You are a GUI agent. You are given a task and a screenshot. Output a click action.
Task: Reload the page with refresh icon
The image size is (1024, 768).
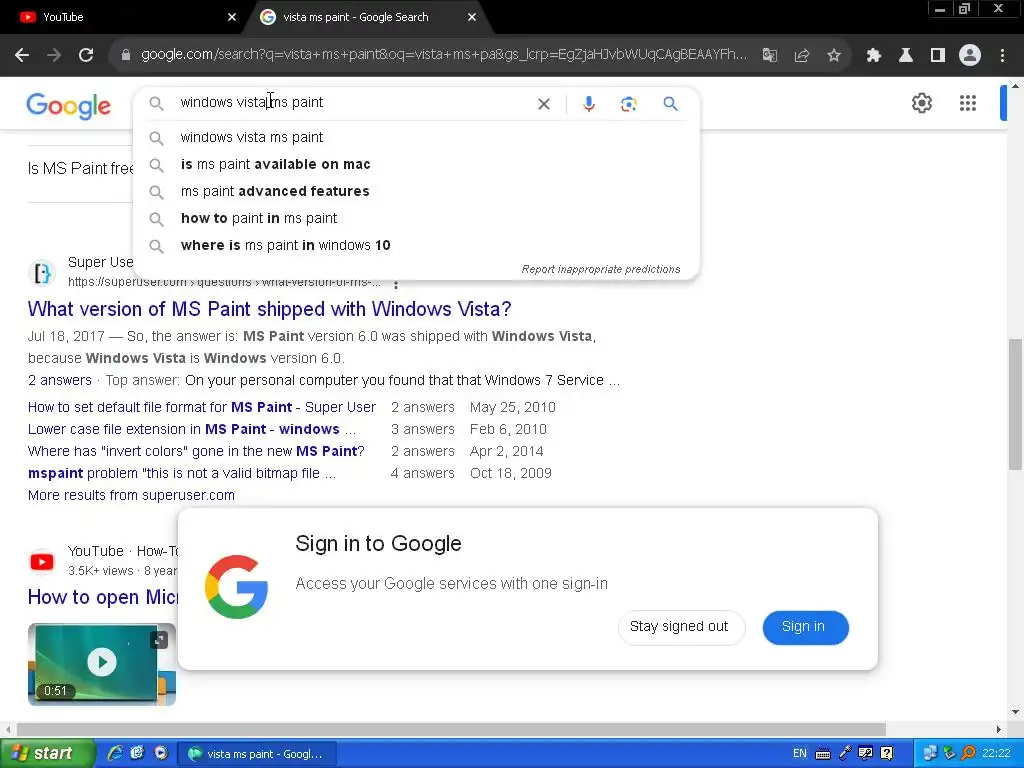pyautogui.click(x=86, y=56)
